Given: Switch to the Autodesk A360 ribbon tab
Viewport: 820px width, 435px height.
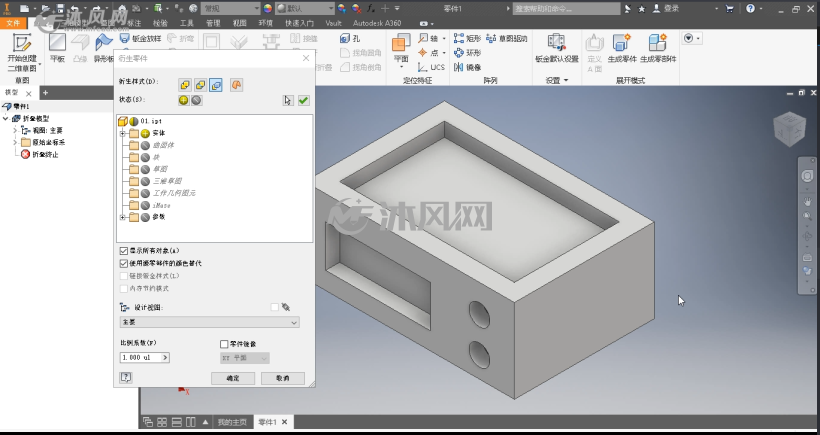Looking at the screenshot, I should tap(377, 23).
